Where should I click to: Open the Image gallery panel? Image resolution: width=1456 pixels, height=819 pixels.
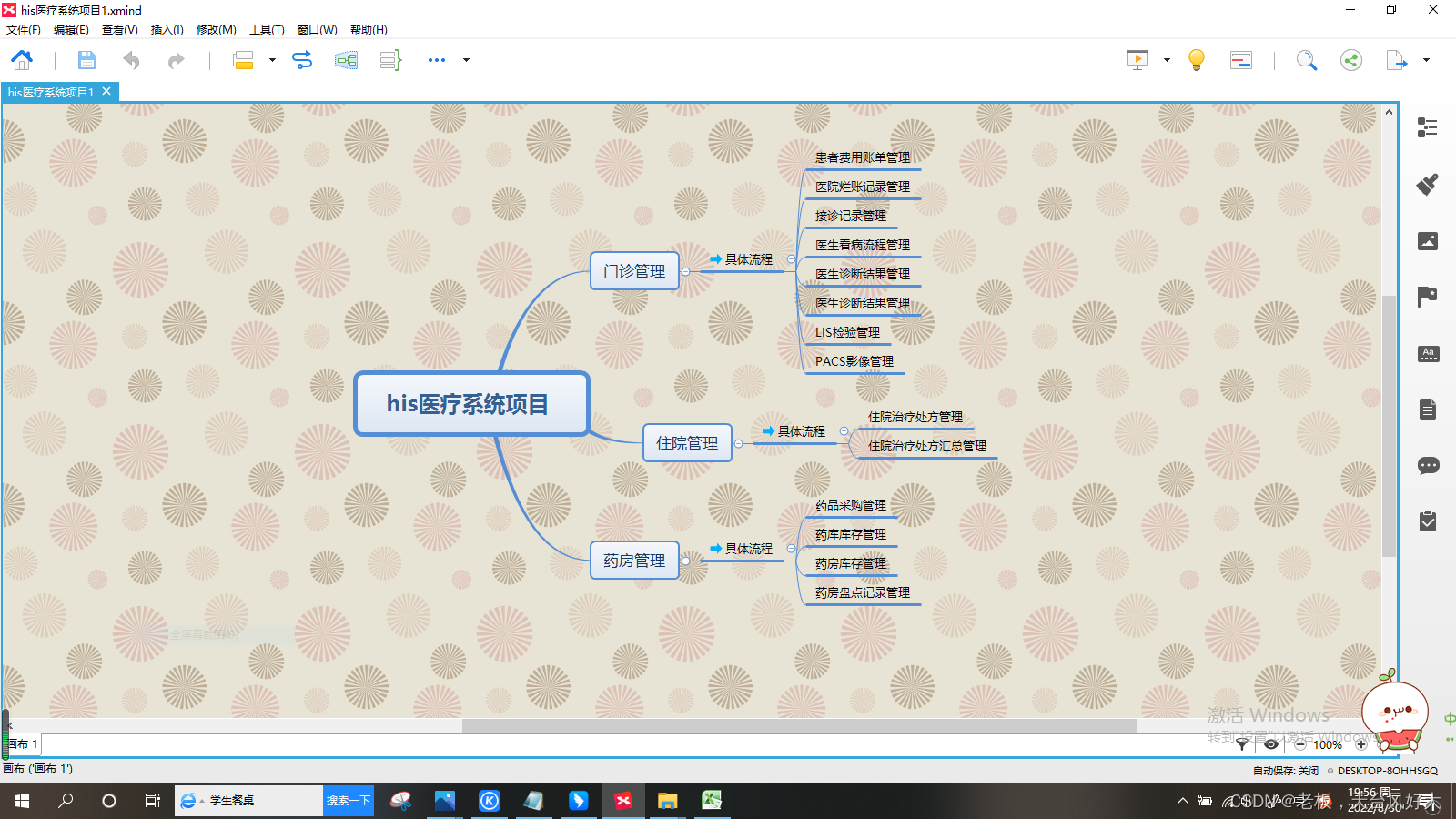(x=1428, y=241)
